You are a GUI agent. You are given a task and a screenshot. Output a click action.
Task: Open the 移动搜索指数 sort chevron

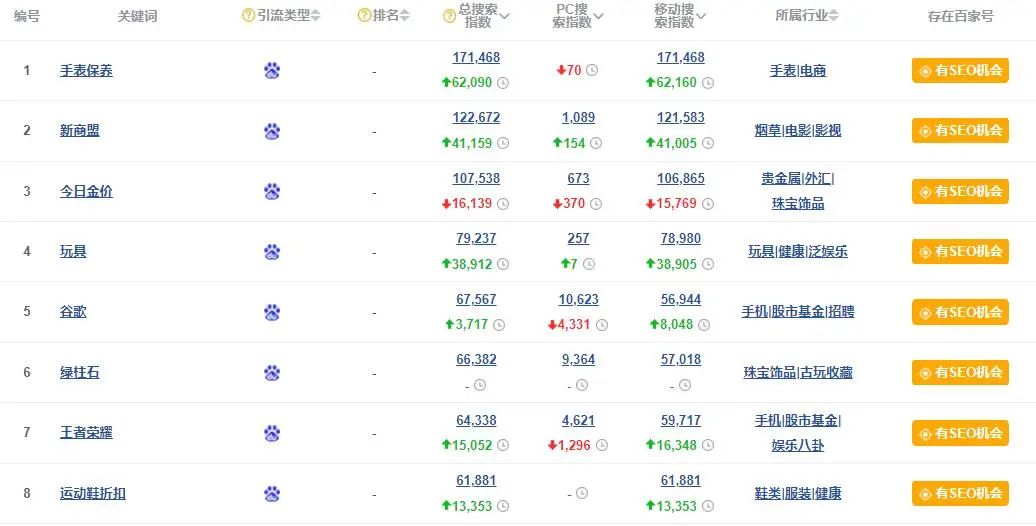(701, 17)
